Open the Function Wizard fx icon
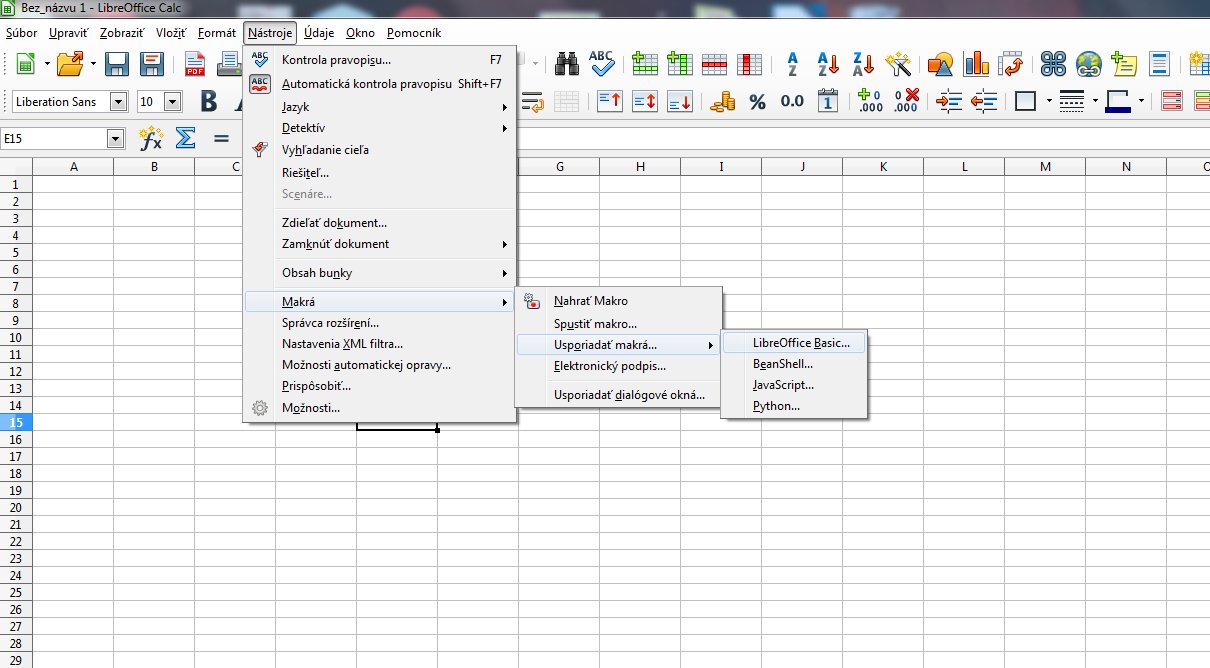The height and width of the screenshot is (668, 1210). 151,138
